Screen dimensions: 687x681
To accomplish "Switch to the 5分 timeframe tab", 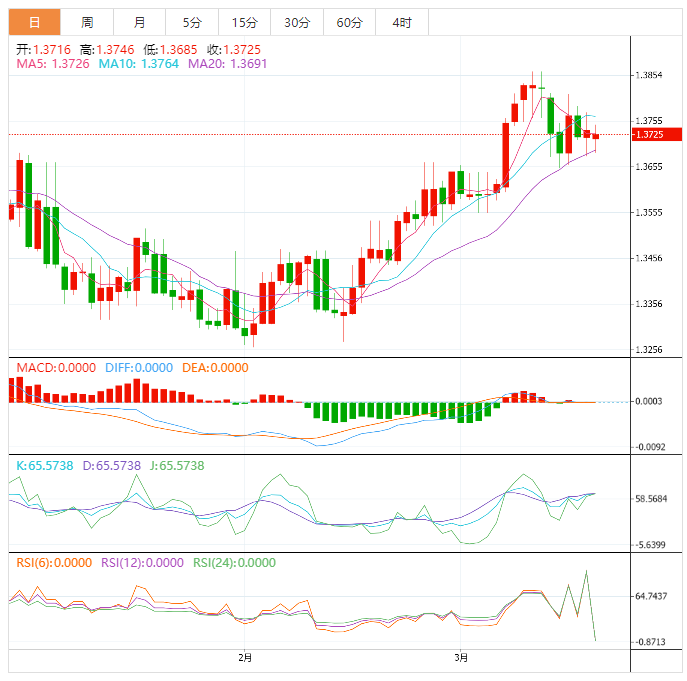I will [x=192, y=22].
